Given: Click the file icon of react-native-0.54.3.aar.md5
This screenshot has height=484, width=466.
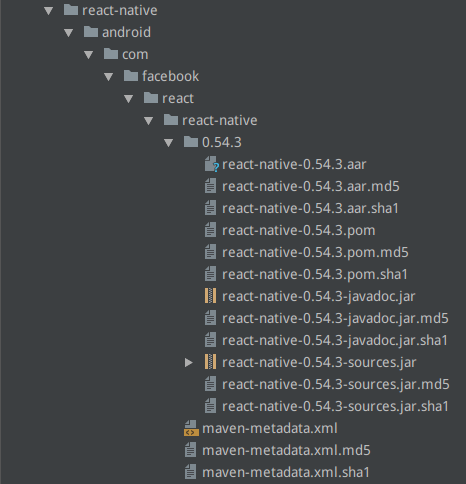Looking at the screenshot, I should (x=210, y=186).
